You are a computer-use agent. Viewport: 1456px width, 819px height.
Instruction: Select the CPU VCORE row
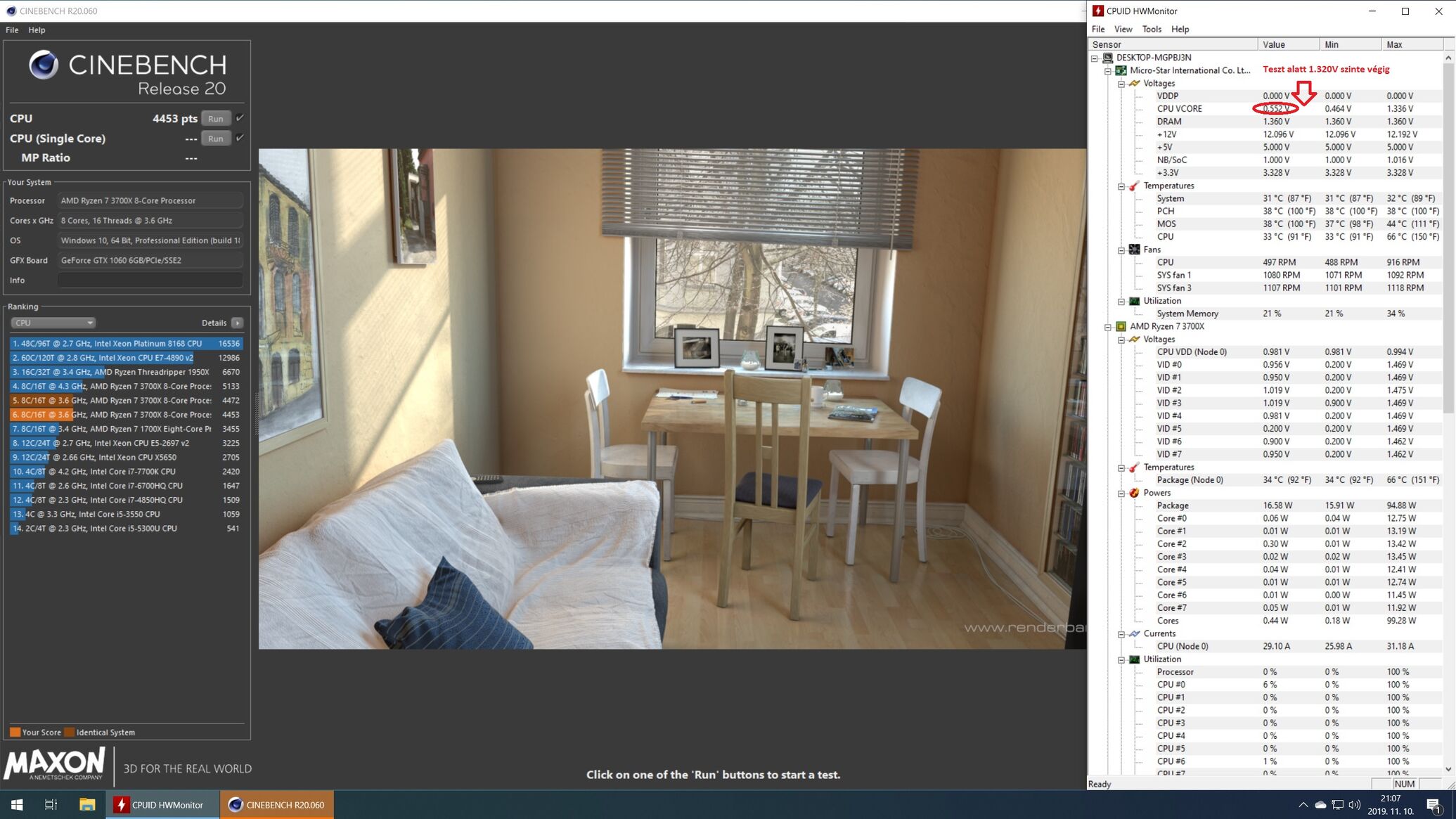click(1265, 108)
